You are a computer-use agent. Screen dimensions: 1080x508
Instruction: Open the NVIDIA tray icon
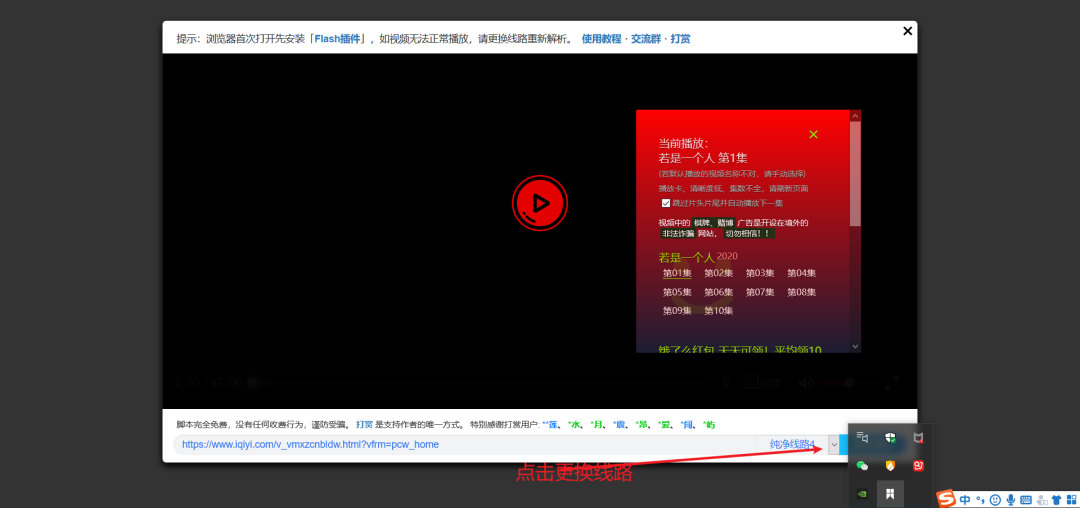point(862,493)
